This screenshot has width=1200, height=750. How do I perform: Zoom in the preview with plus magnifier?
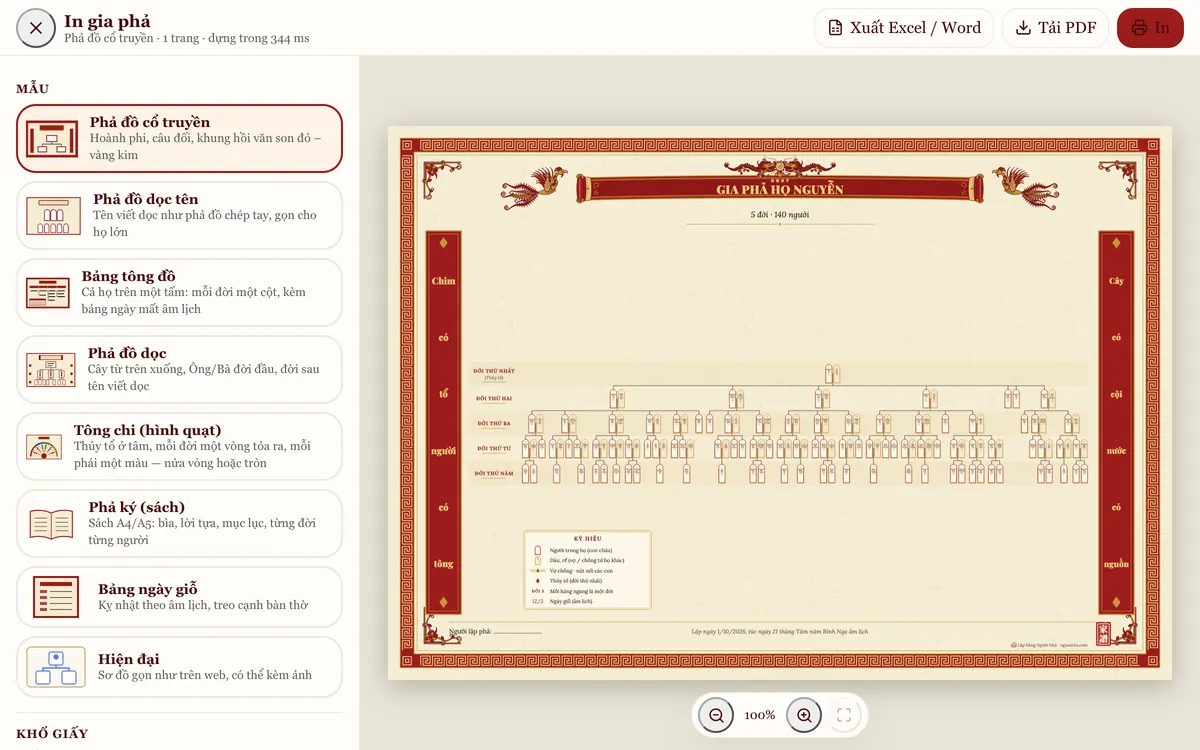point(804,715)
